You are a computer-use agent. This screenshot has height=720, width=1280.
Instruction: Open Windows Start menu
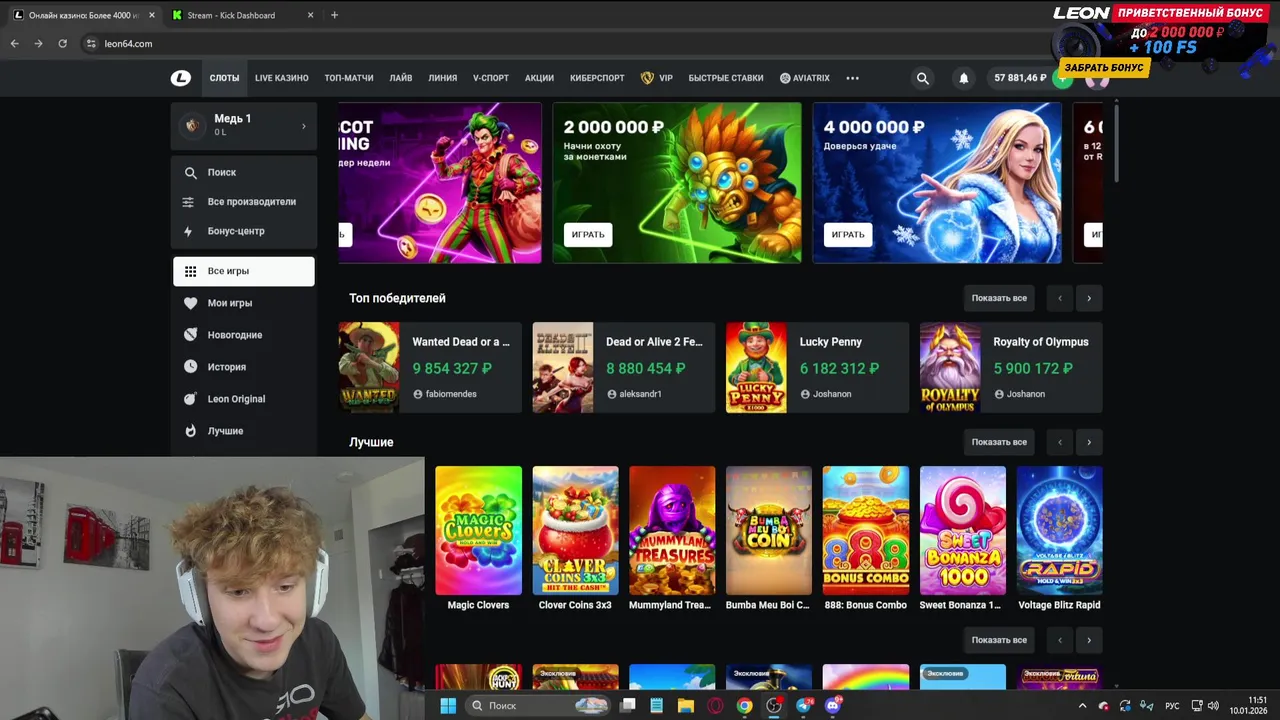pos(448,706)
